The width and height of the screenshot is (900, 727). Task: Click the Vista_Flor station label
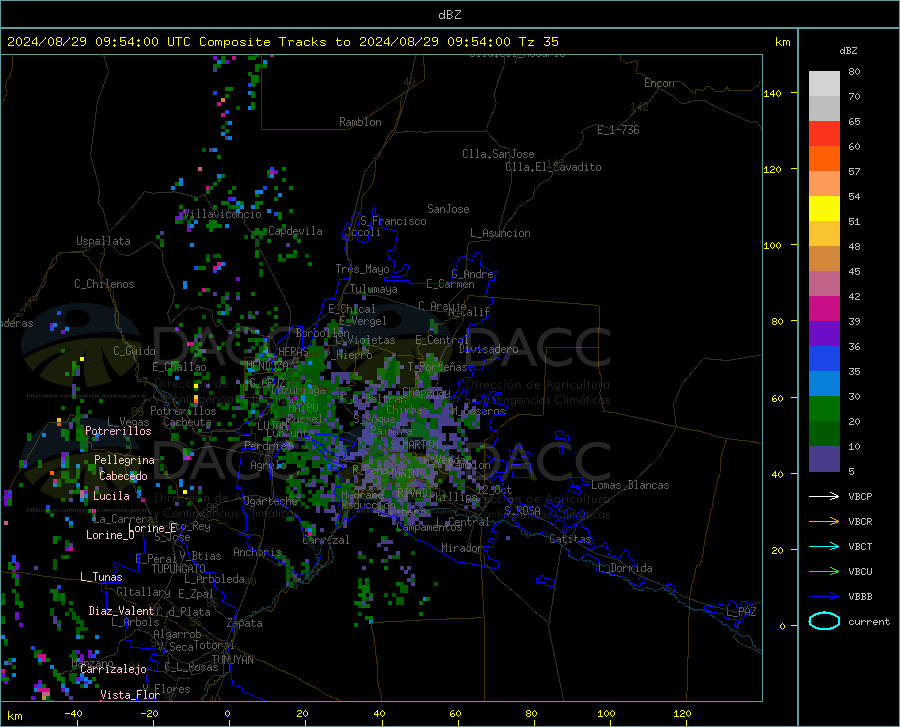point(130,695)
